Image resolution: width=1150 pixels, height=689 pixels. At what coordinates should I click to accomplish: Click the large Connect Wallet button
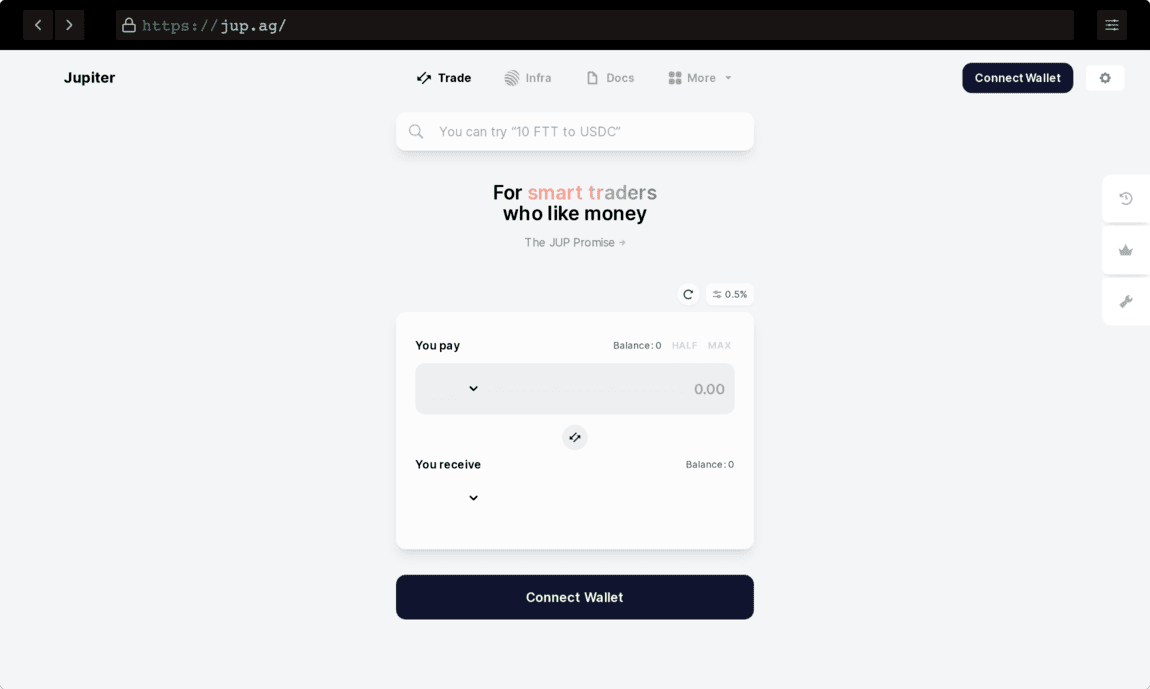574,597
